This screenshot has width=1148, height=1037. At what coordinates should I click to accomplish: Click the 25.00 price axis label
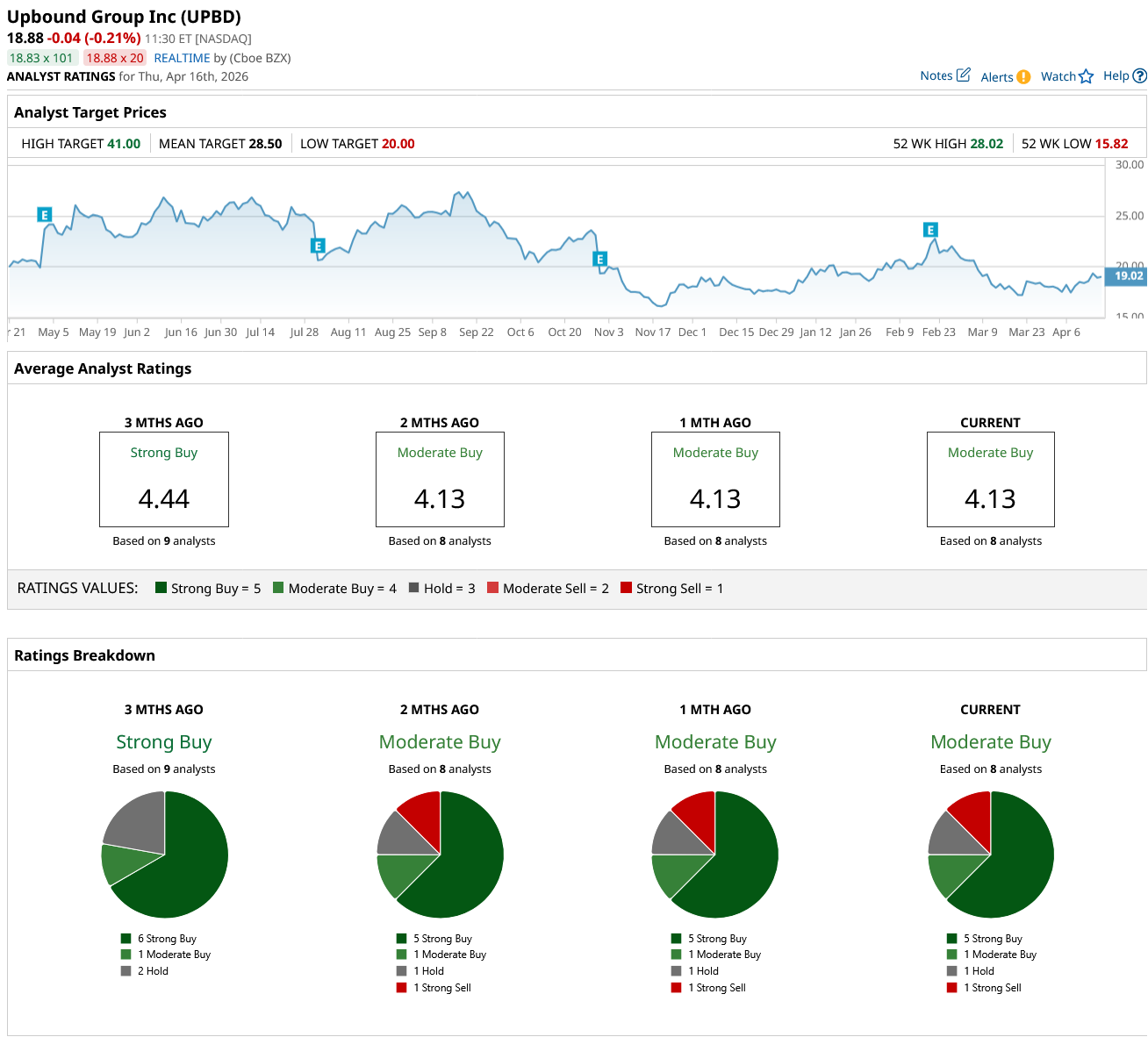tap(1130, 216)
